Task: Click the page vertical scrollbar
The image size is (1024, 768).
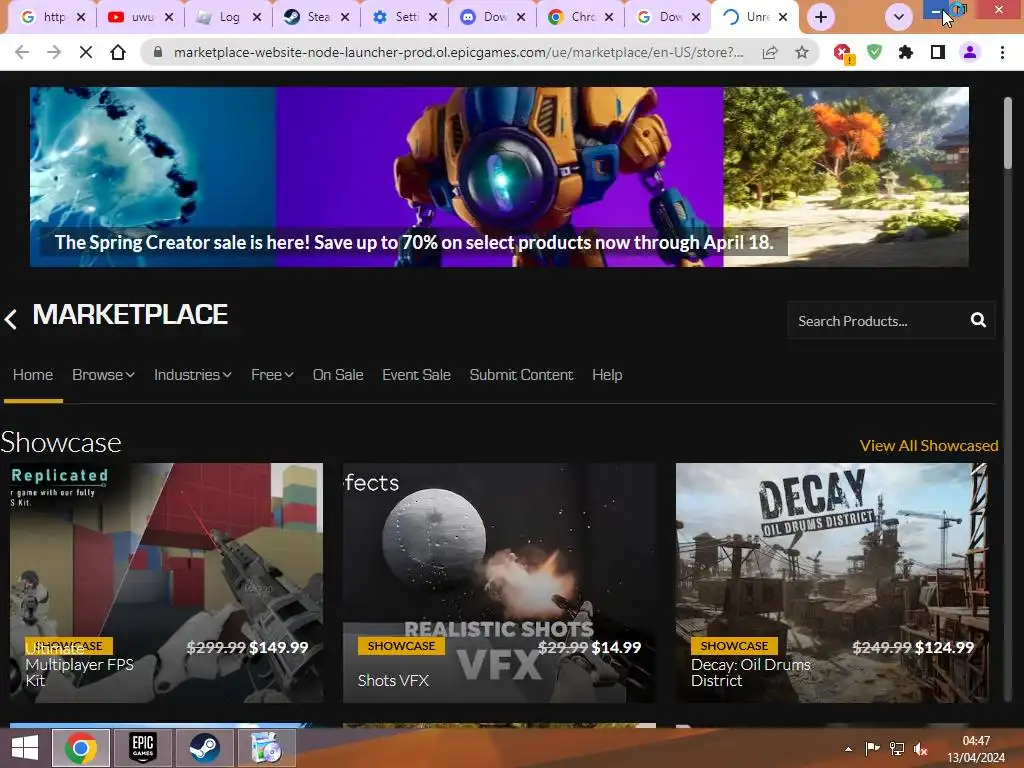Action: tap(1008, 134)
